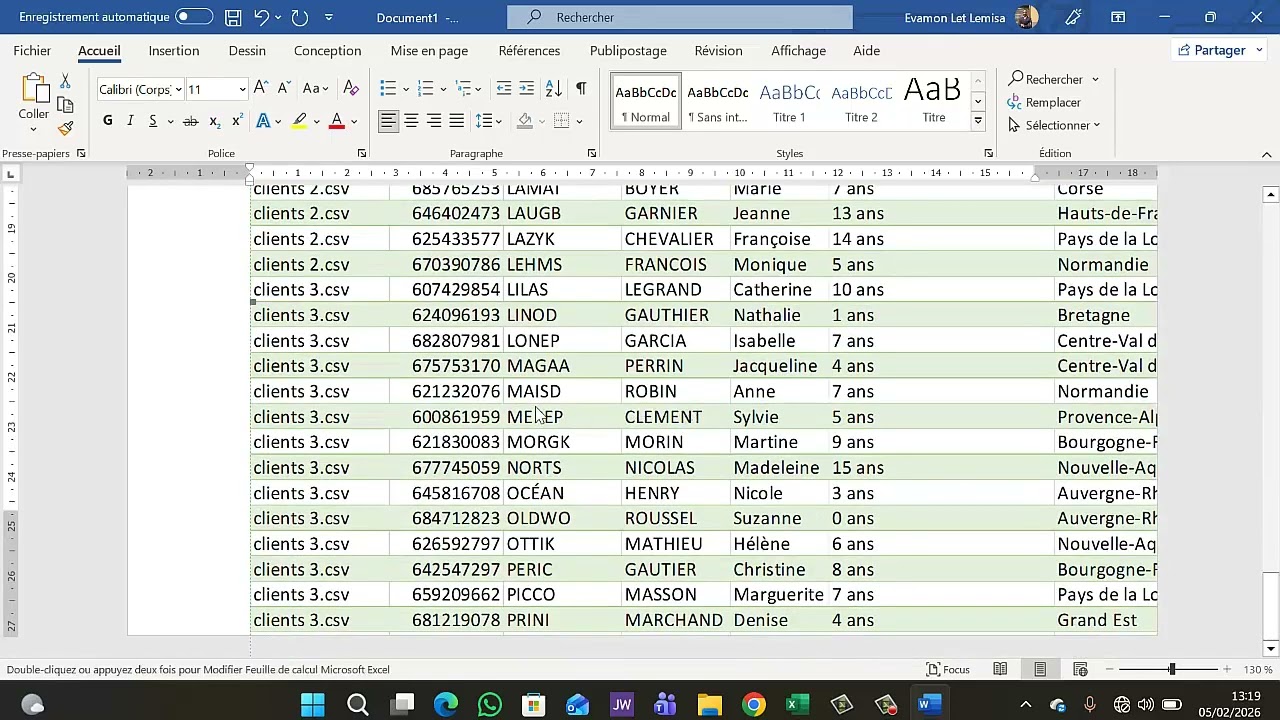
Task: Increase font size with the larger A icon
Action: click(260, 89)
